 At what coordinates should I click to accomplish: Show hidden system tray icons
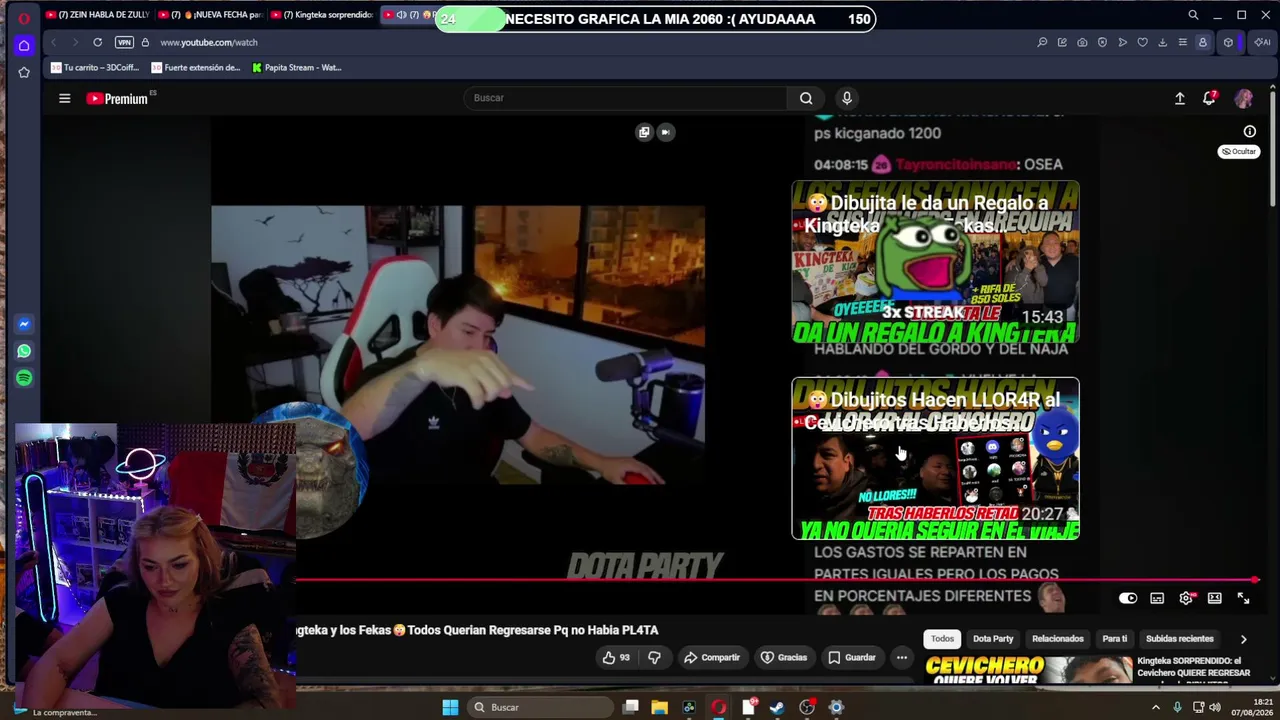pyautogui.click(x=1156, y=707)
